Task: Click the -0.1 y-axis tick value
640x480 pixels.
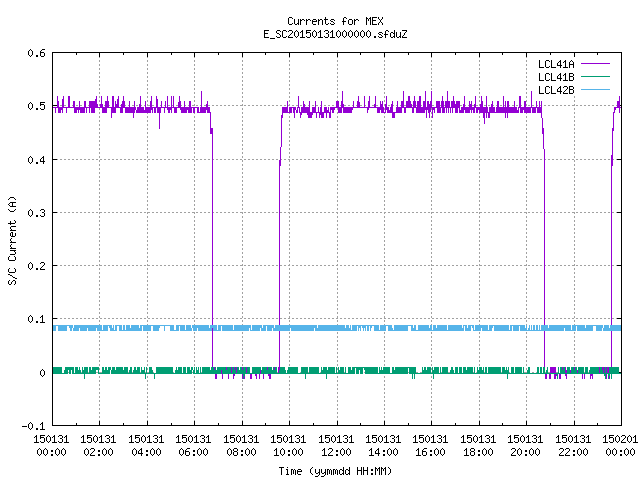Action: 33,426
